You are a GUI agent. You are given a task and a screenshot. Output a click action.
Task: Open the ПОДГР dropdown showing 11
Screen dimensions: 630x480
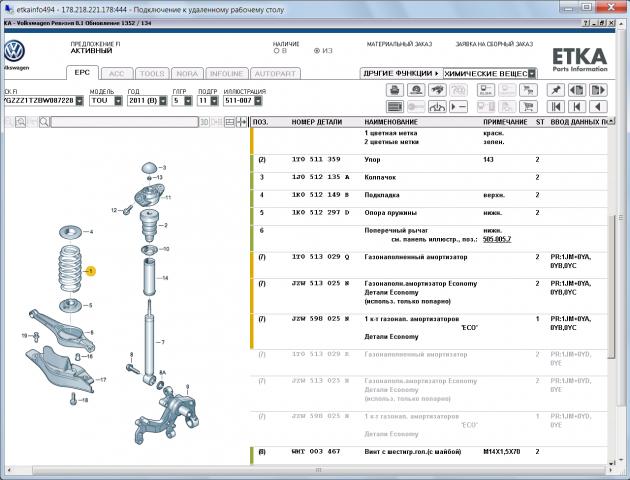click(x=214, y=101)
